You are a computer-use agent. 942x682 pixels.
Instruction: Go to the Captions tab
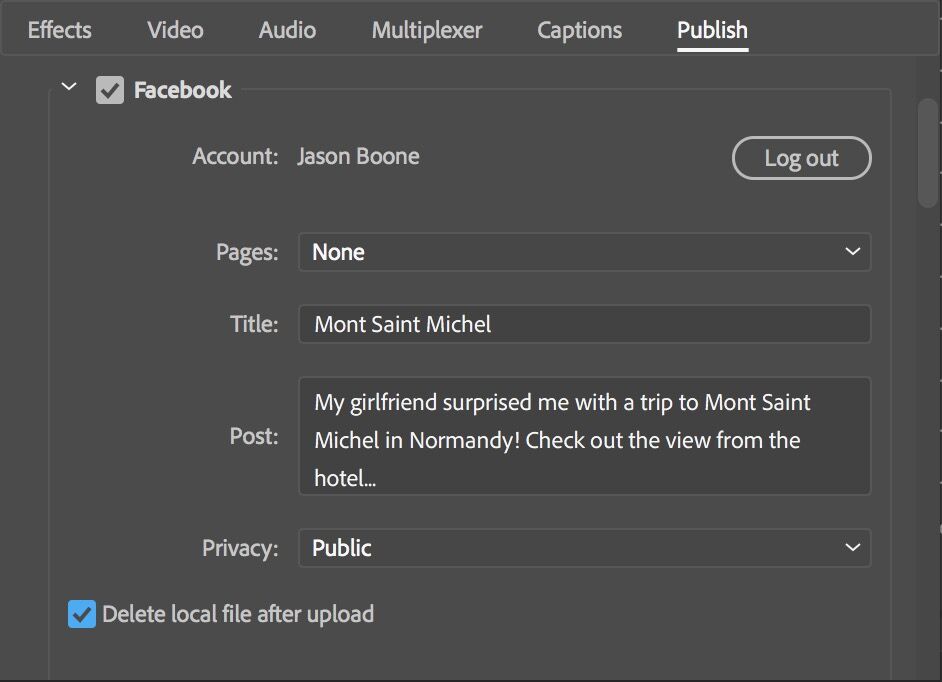pyautogui.click(x=579, y=30)
